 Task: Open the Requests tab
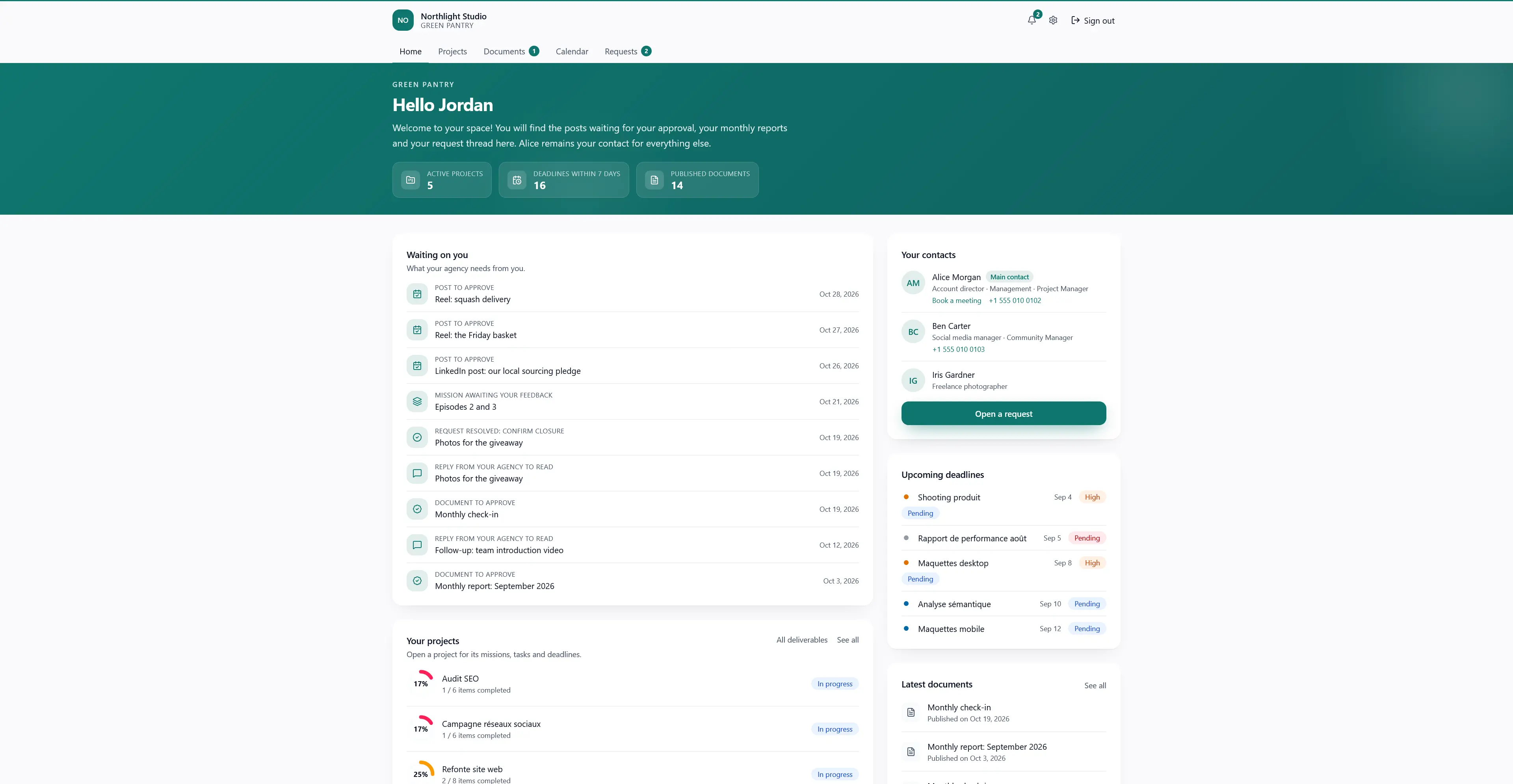click(628, 52)
